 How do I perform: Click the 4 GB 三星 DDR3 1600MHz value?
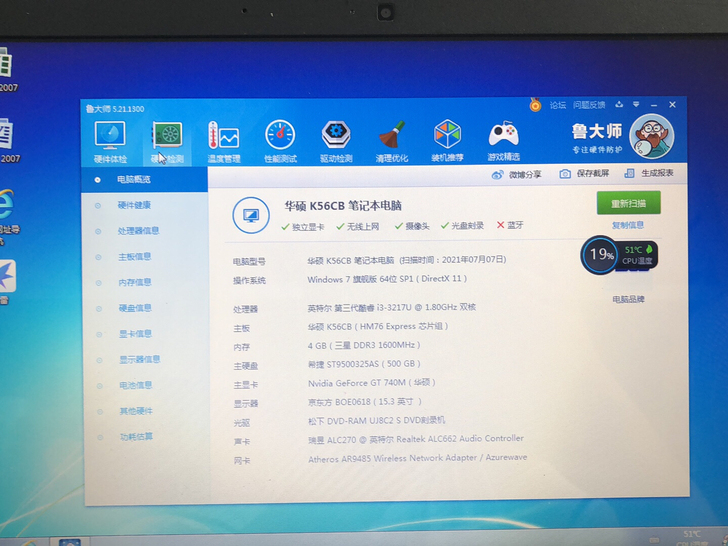click(364, 345)
